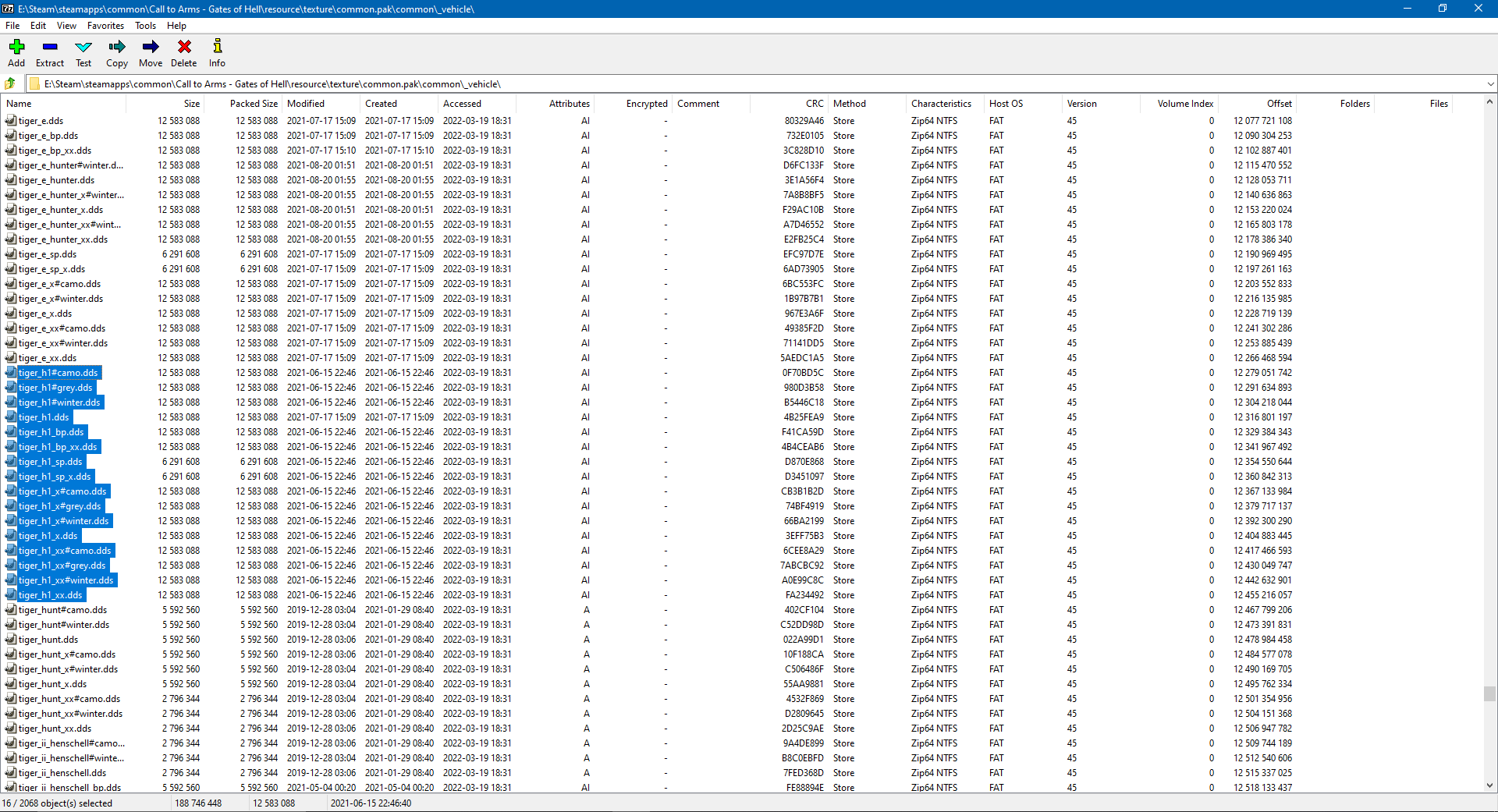Click the Add toolbar icon

pos(16,47)
